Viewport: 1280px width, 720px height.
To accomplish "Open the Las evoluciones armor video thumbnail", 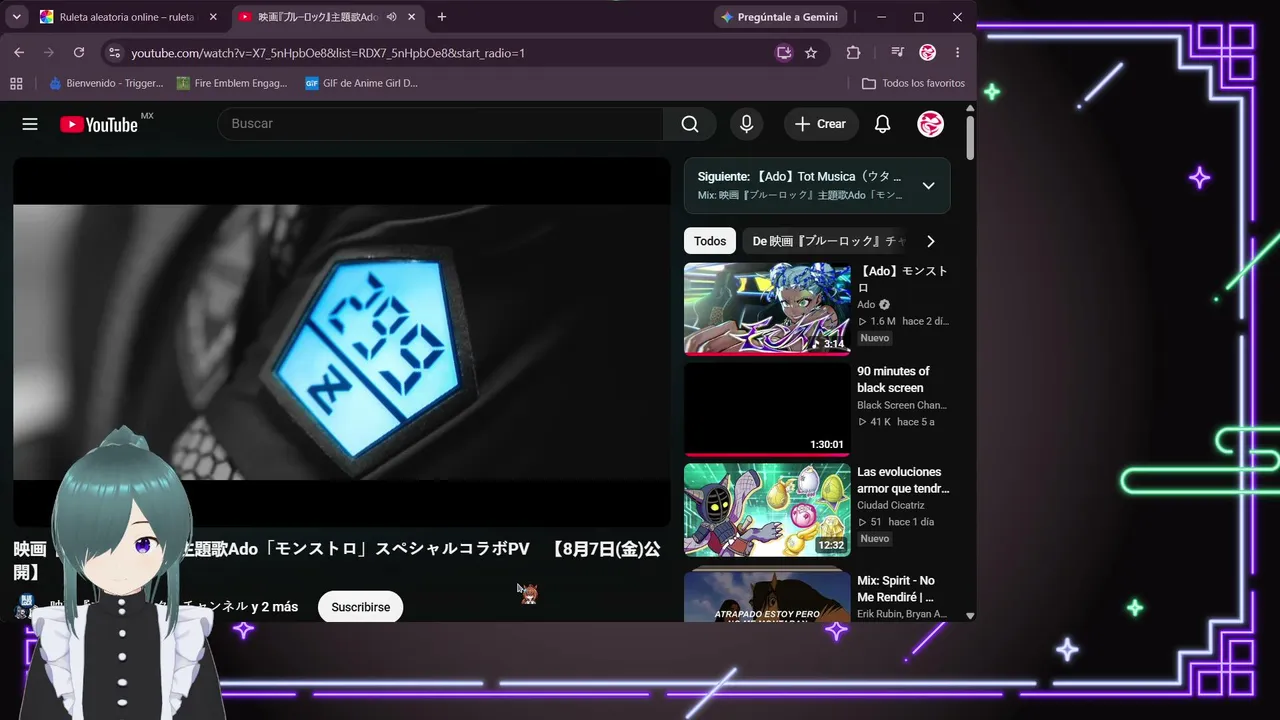I will tap(767, 510).
